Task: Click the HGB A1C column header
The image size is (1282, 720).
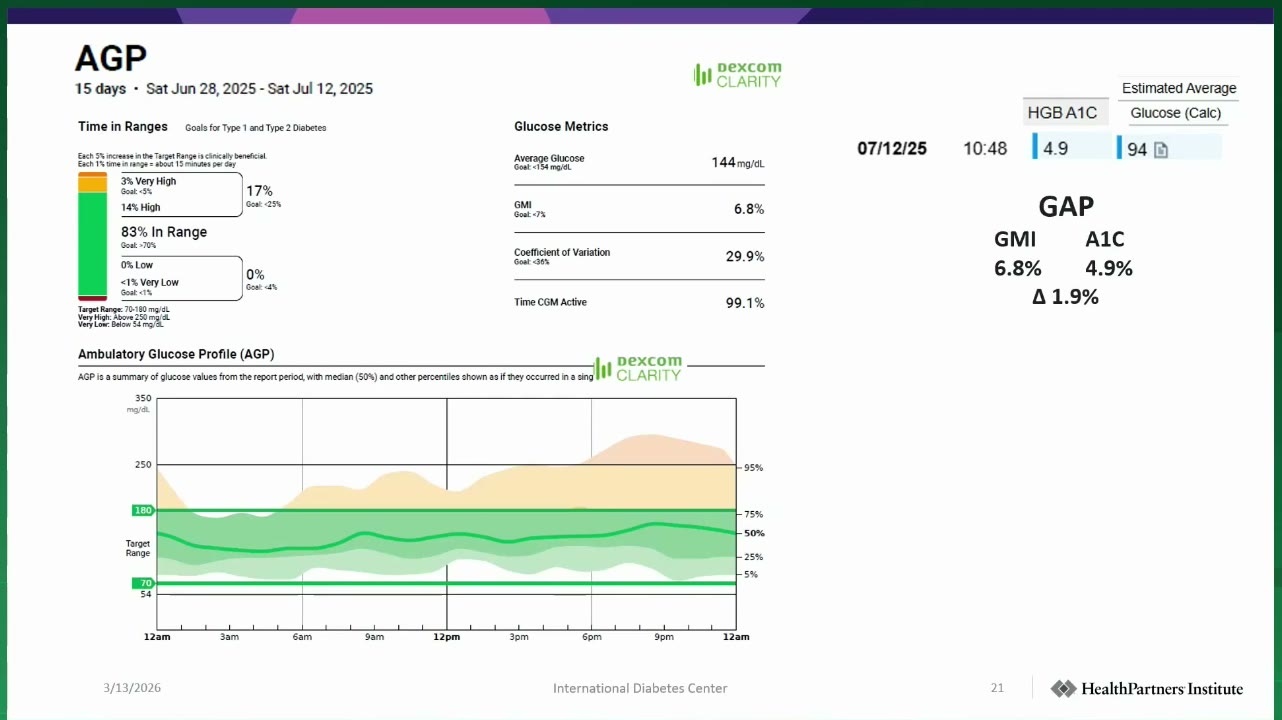Action: click(1062, 113)
